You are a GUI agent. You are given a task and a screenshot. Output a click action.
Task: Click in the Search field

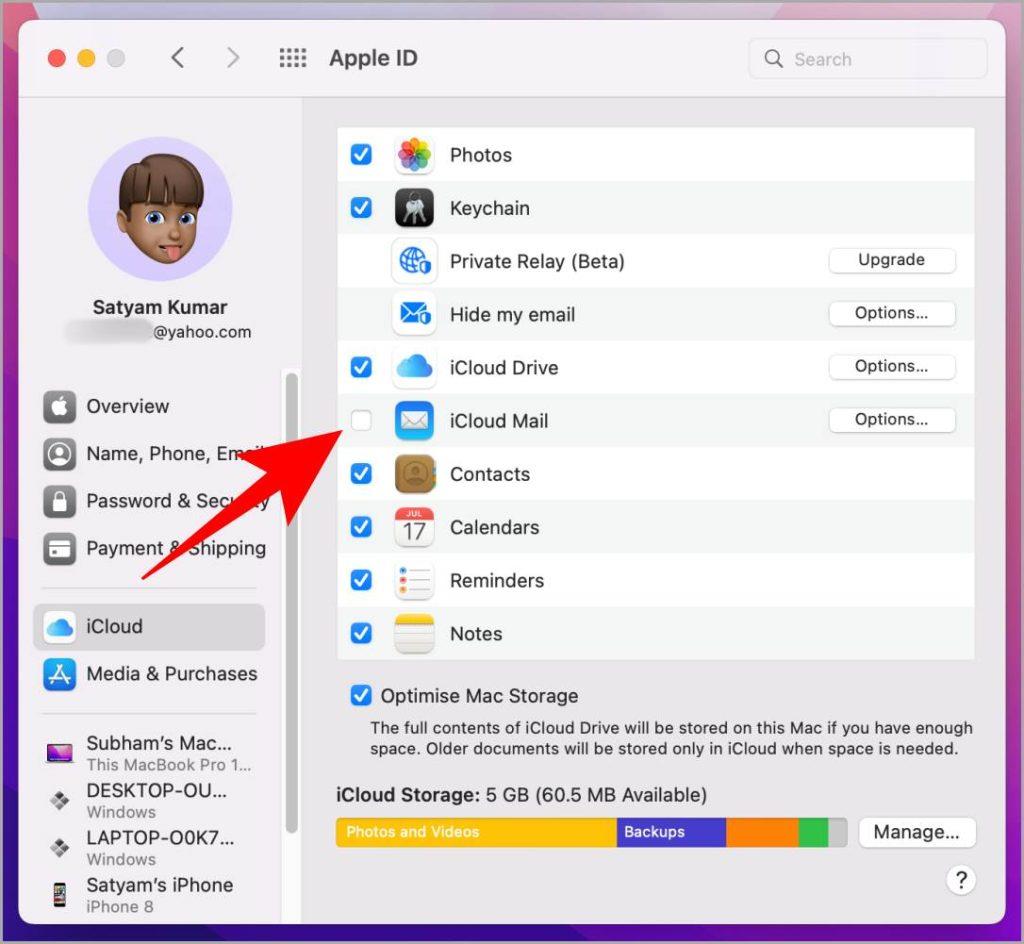point(868,59)
